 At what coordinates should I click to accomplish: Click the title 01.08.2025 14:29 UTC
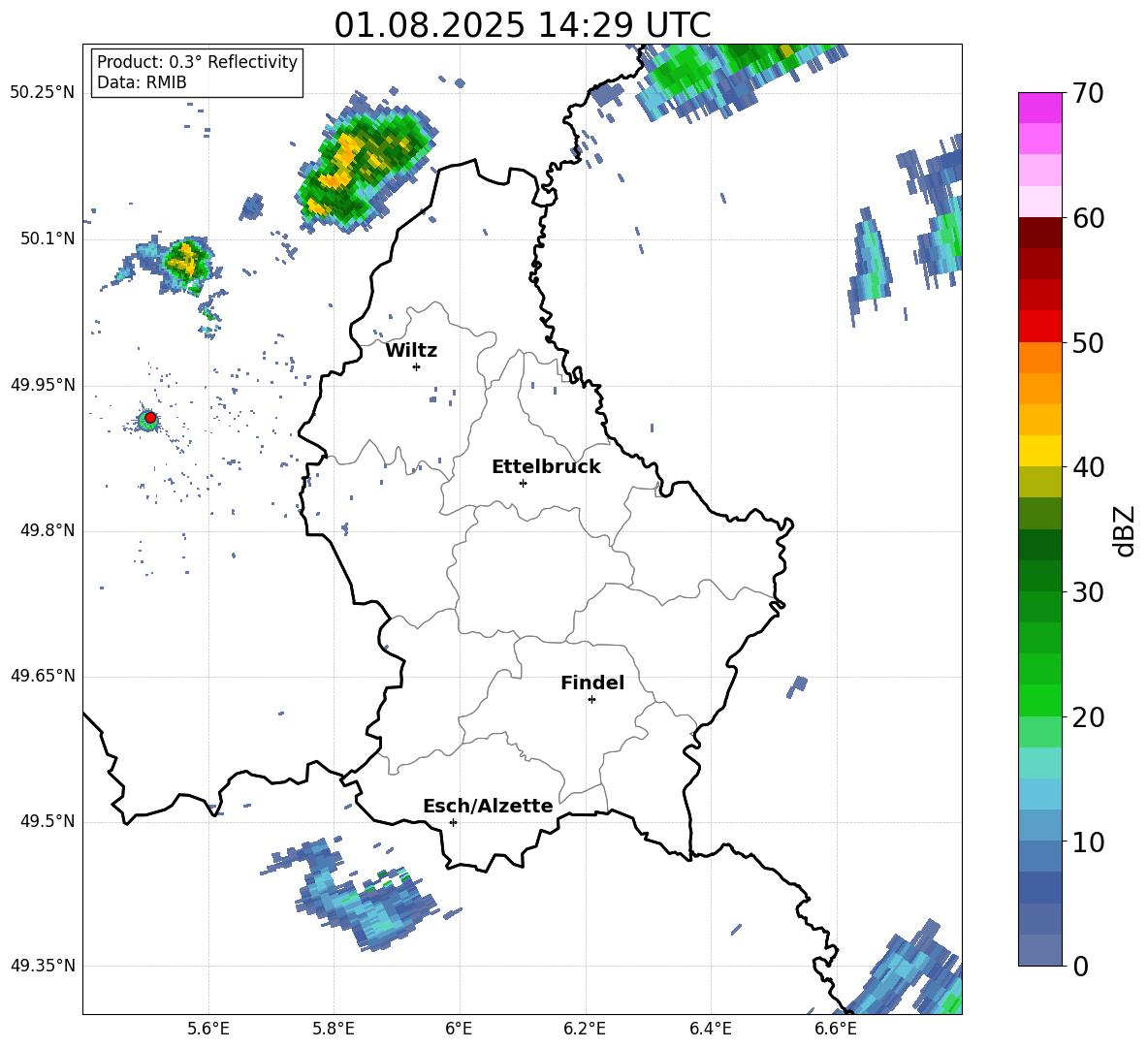click(523, 25)
